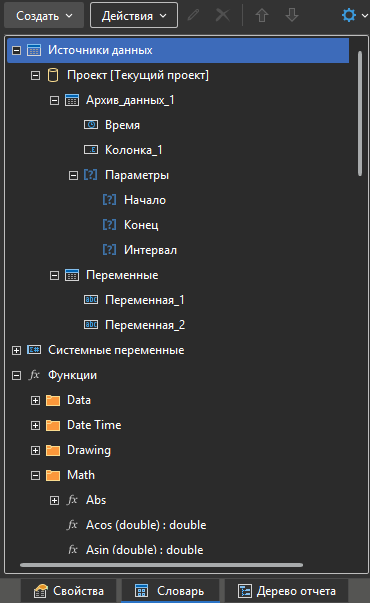
Task: Select the Интервал parameter
Action: point(150,250)
